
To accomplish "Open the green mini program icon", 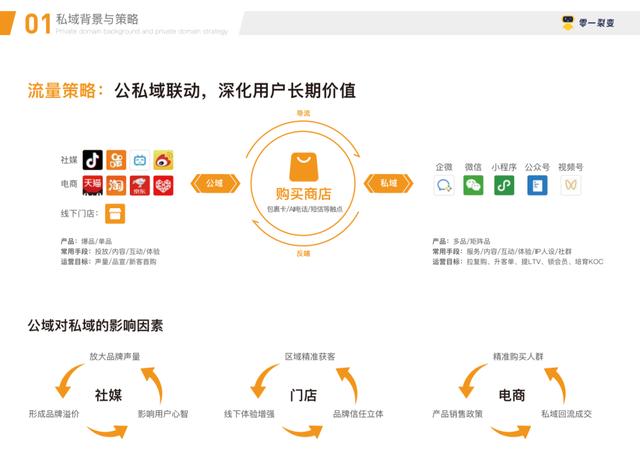I will point(504,185).
